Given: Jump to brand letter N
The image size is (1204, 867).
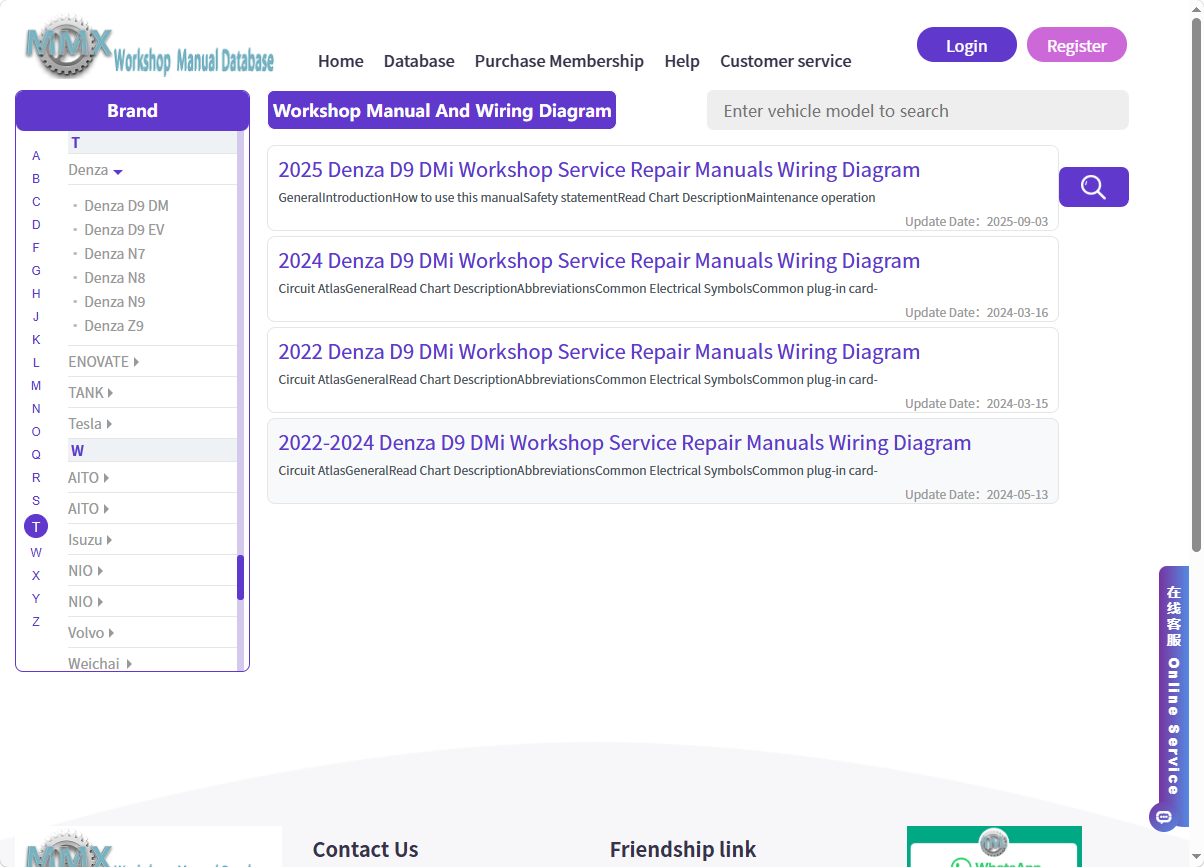Looking at the screenshot, I should coord(36,409).
